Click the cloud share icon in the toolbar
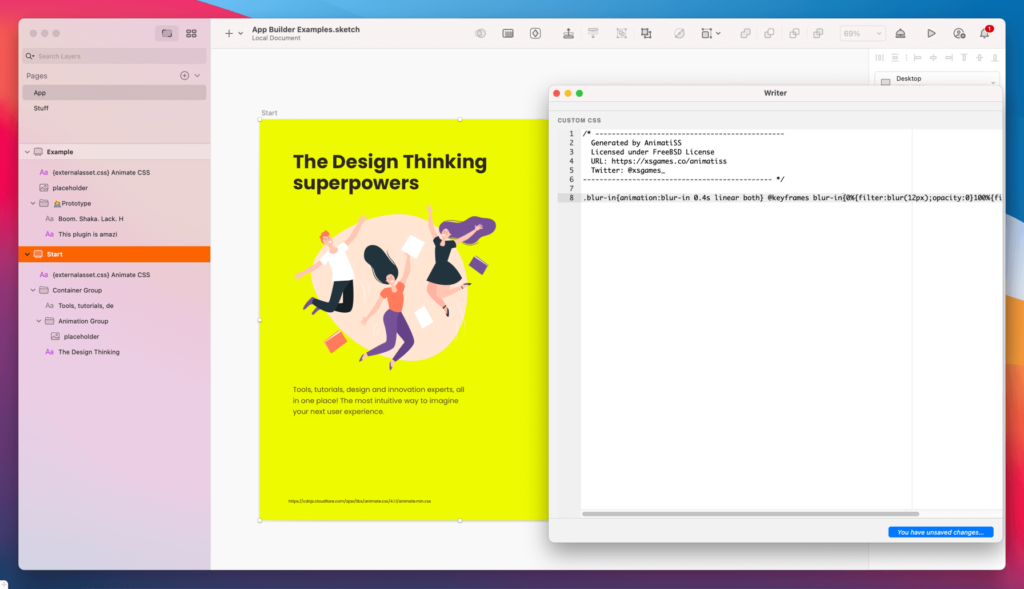The width and height of the screenshot is (1024, 589). point(899,32)
